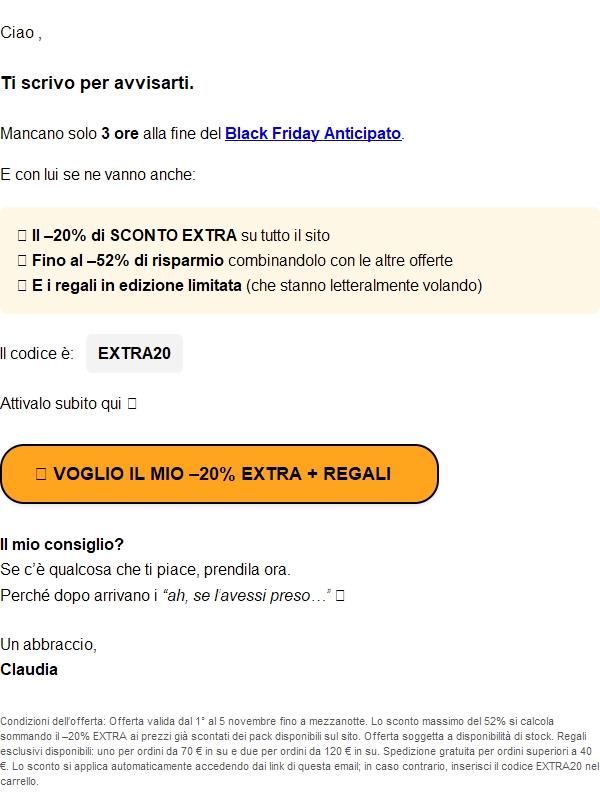This screenshot has height=800, width=600.
Task: Click the Ciao greeting line
Action: [21, 32]
